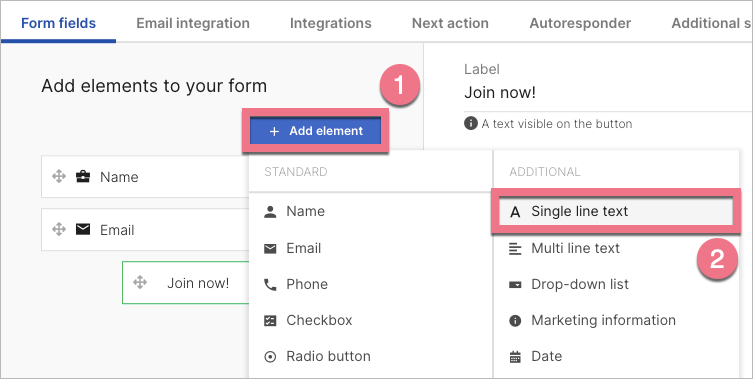Select the calendar Date element

click(616, 356)
